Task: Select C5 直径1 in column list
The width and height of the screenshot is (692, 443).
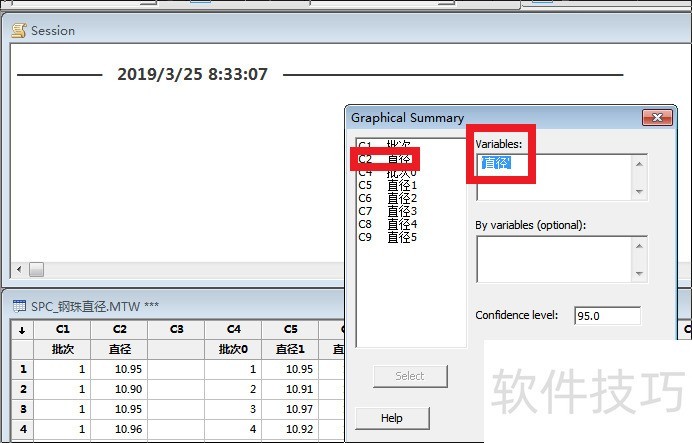Action: [387, 185]
